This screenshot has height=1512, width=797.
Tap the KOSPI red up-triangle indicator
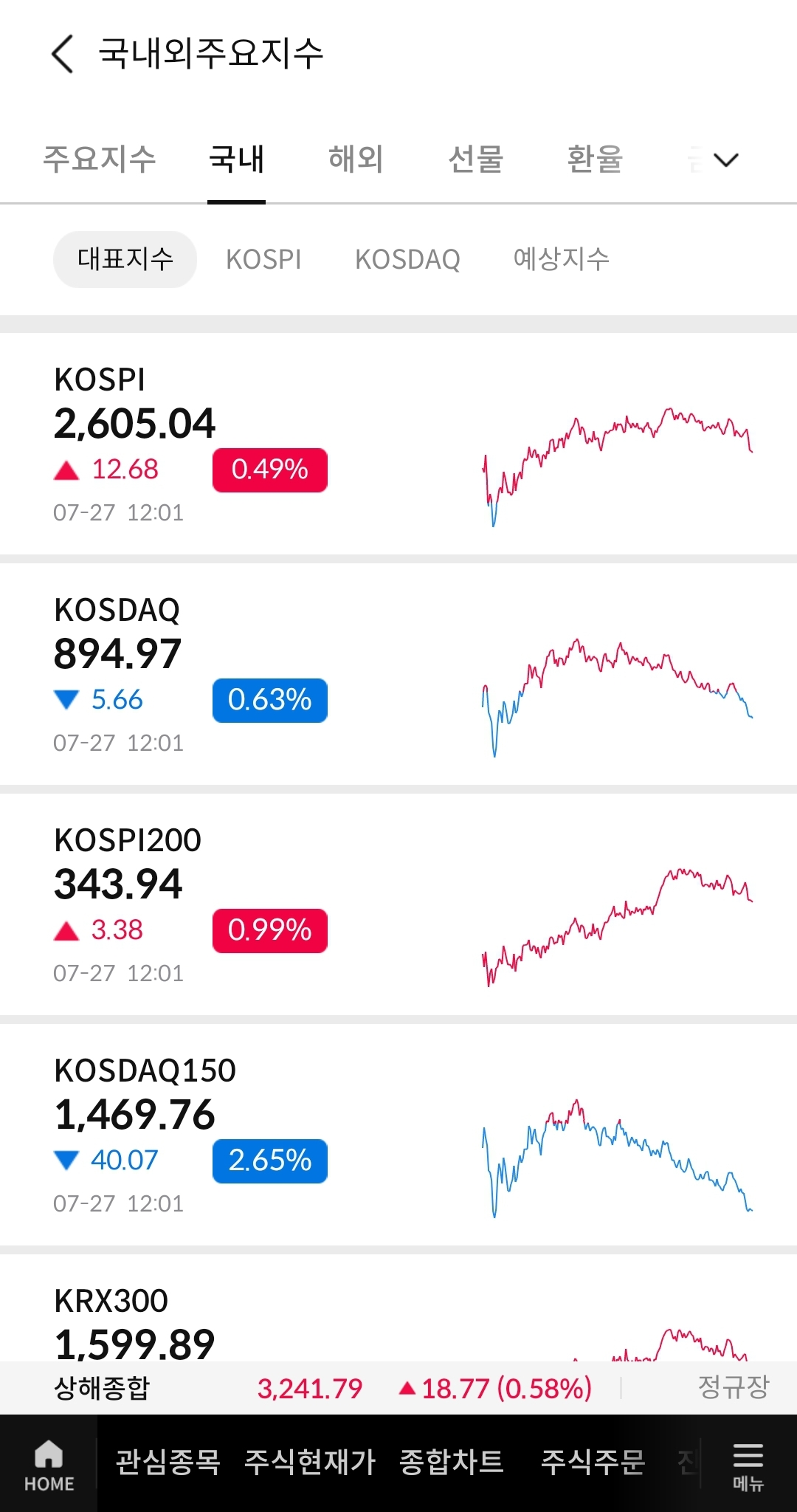pyautogui.click(x=66, y=470)
